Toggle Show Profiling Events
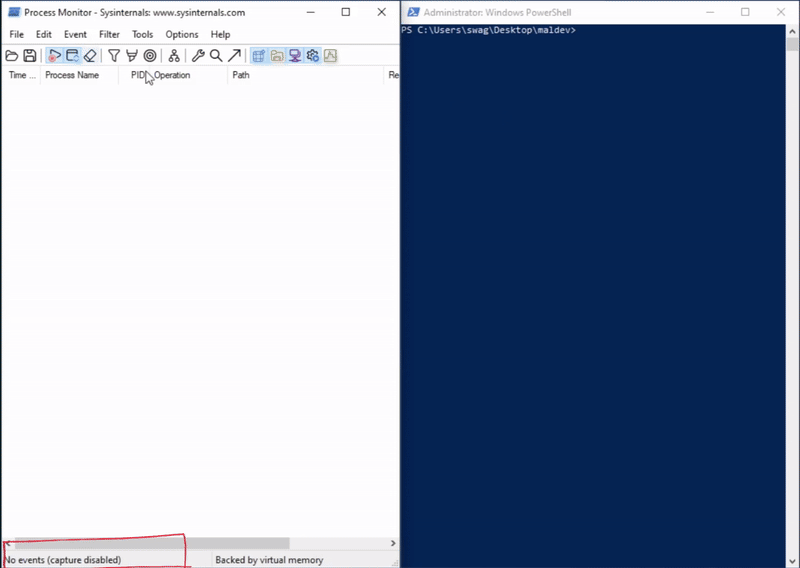Screen dimensions: 800x568 (x=331, y=56)
